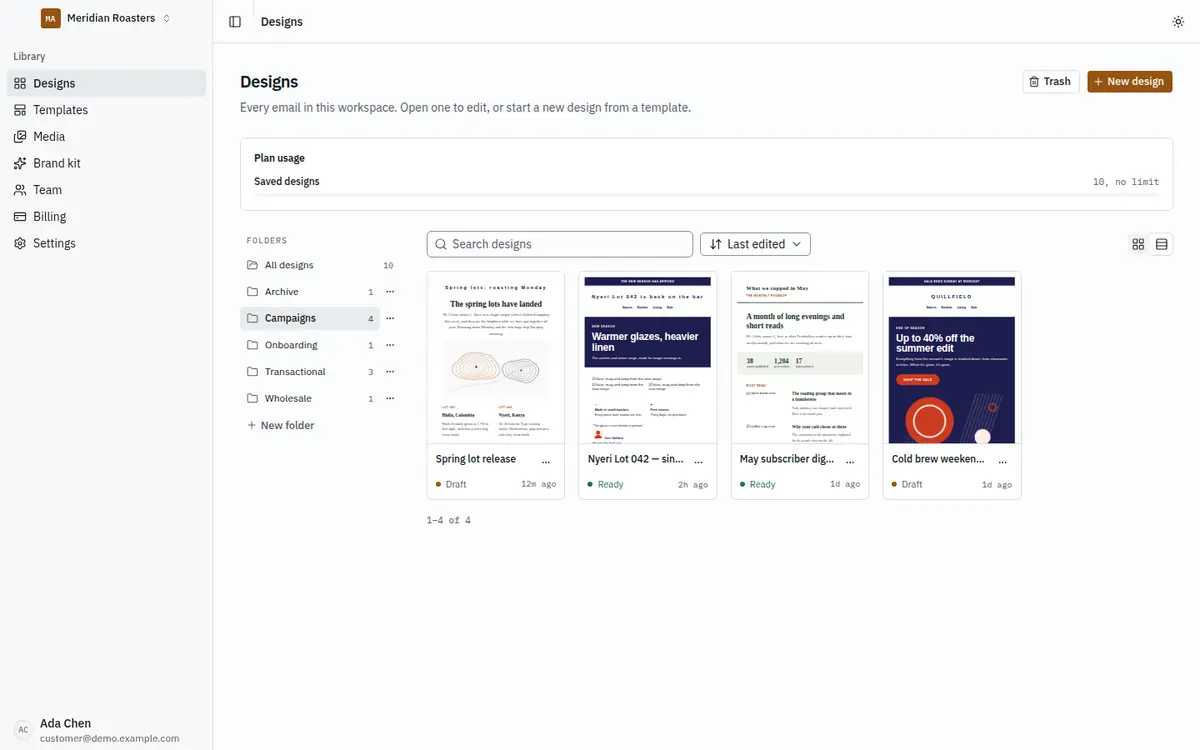This screenshot has height=750, width=1200.
Task: Open the Trash
Action: point(1050,82)
